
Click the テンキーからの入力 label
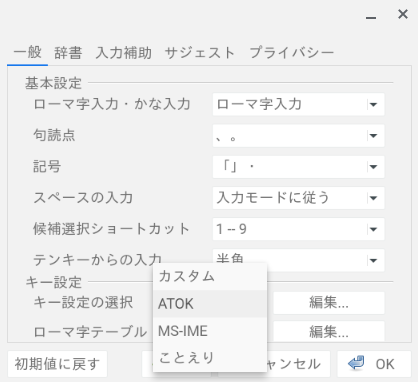(x=97, y=260)
